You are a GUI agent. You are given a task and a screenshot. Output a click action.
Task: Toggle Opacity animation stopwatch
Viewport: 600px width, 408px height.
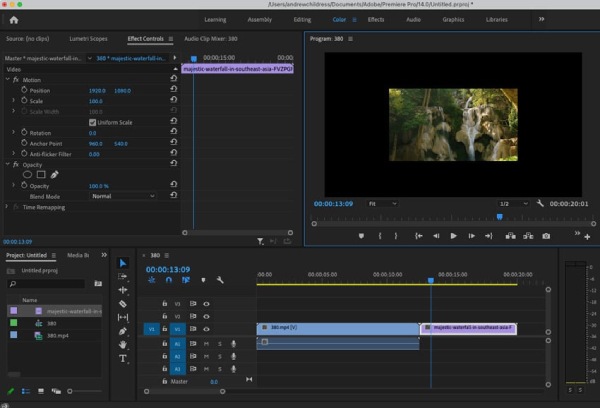(x=24, y=185)
